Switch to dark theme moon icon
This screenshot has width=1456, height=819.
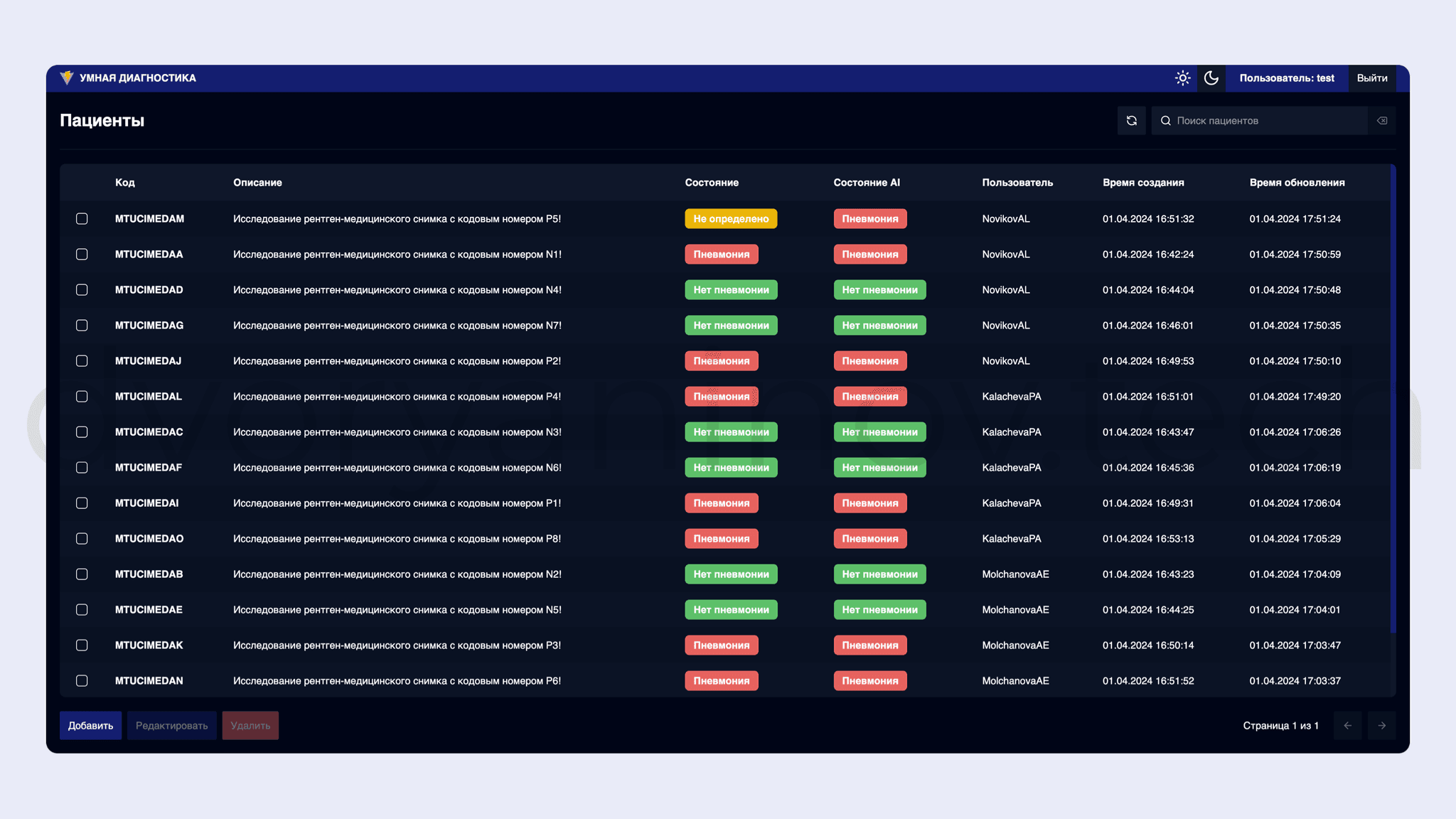[x=1211, y=78]
